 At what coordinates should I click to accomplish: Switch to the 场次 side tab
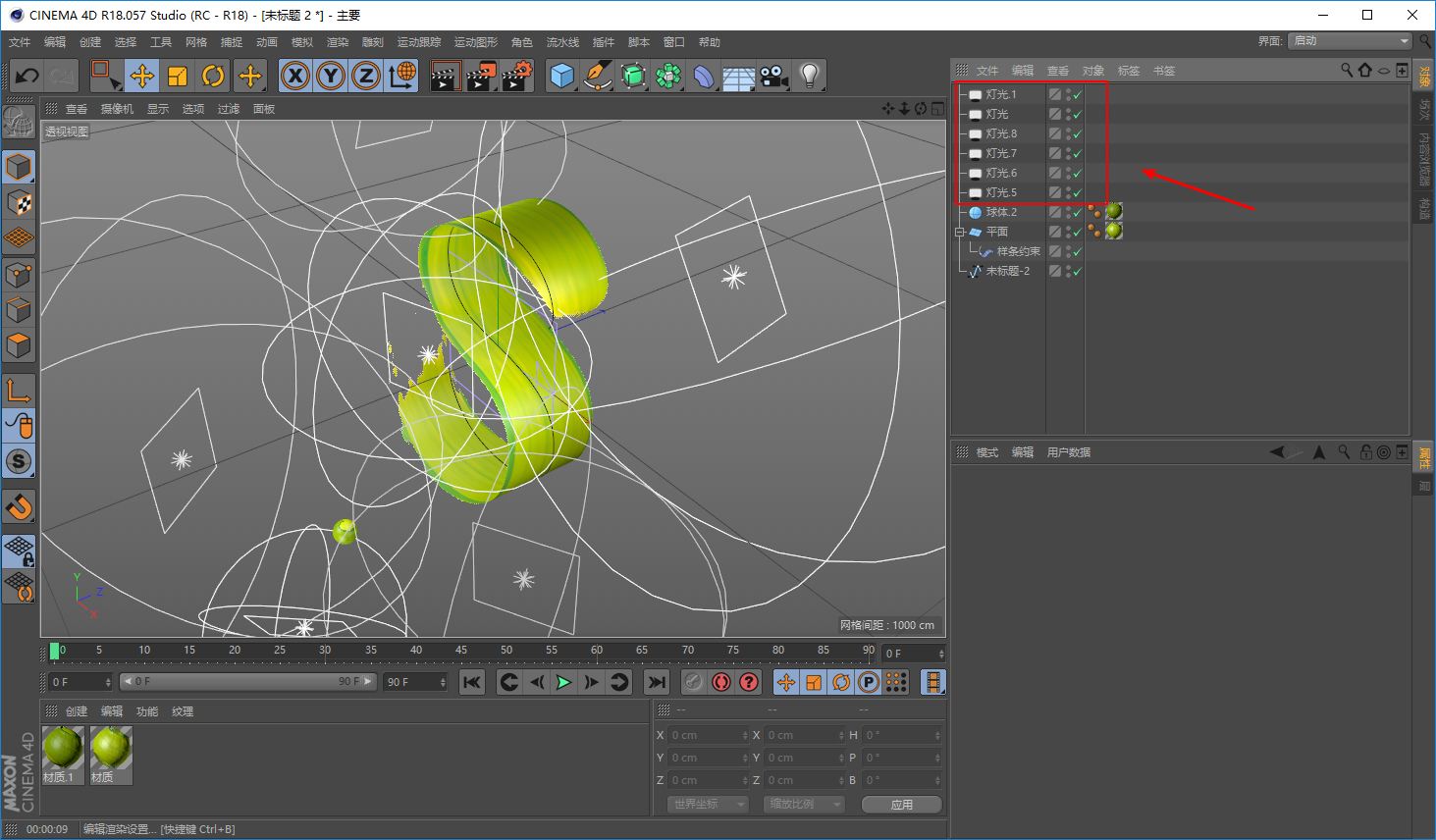tap(1424, 110)
